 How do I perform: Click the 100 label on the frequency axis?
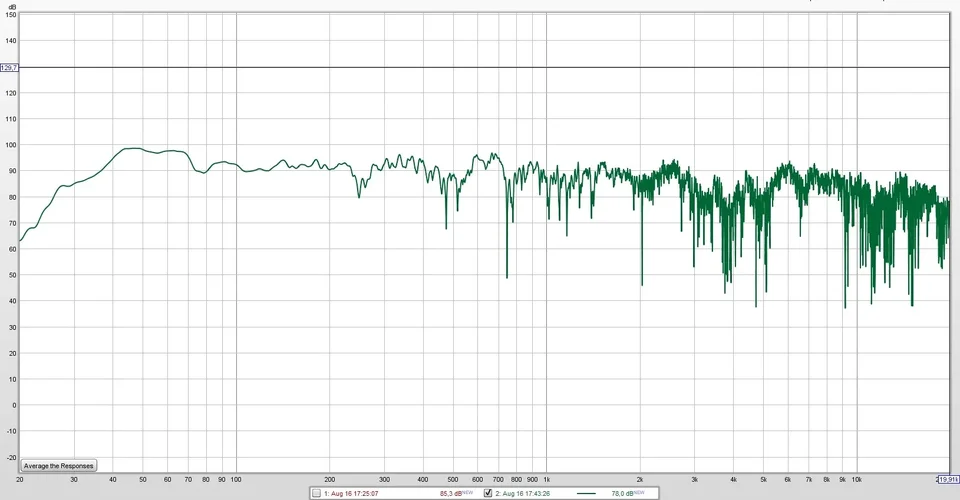[236, 480]
